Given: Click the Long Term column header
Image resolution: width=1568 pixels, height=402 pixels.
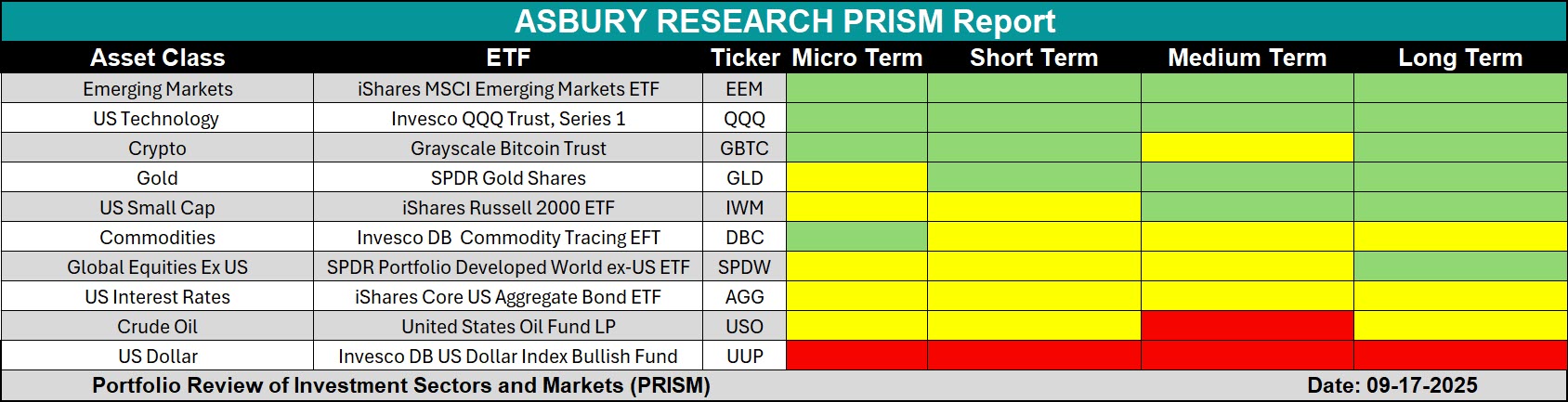Looking at the screenshot, I should [x=1460, y=58].
